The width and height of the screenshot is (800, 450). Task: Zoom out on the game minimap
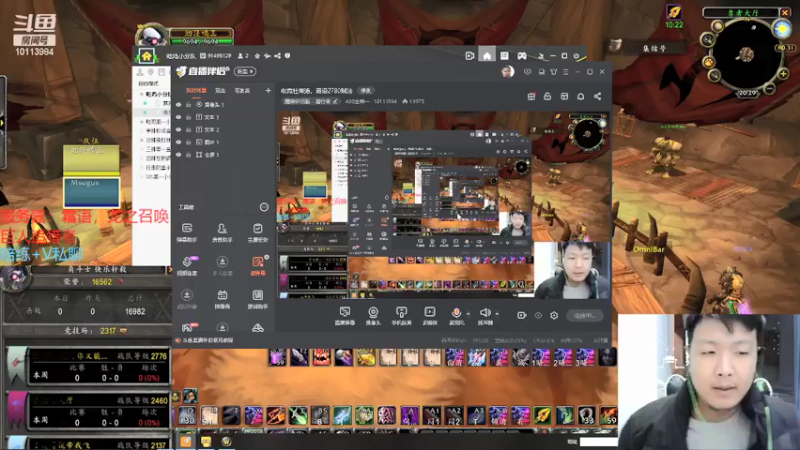point(770,89)
